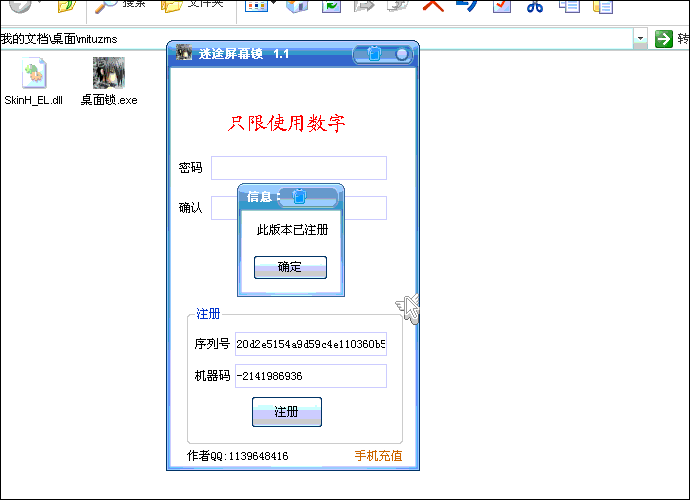Click the 机器码 machine code field
This screenshot has height=500, width=690.
pyautogui.click(x=311, y=376)
